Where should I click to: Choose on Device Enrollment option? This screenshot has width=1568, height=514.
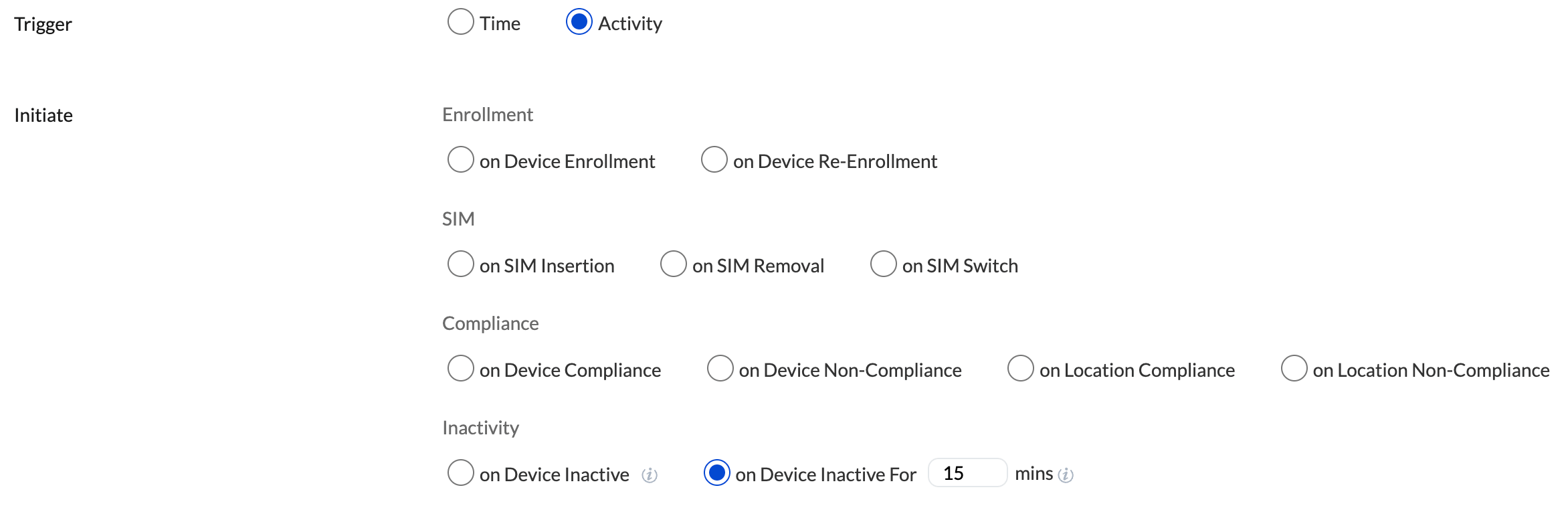pyautogui.click(x=460, y=160)
